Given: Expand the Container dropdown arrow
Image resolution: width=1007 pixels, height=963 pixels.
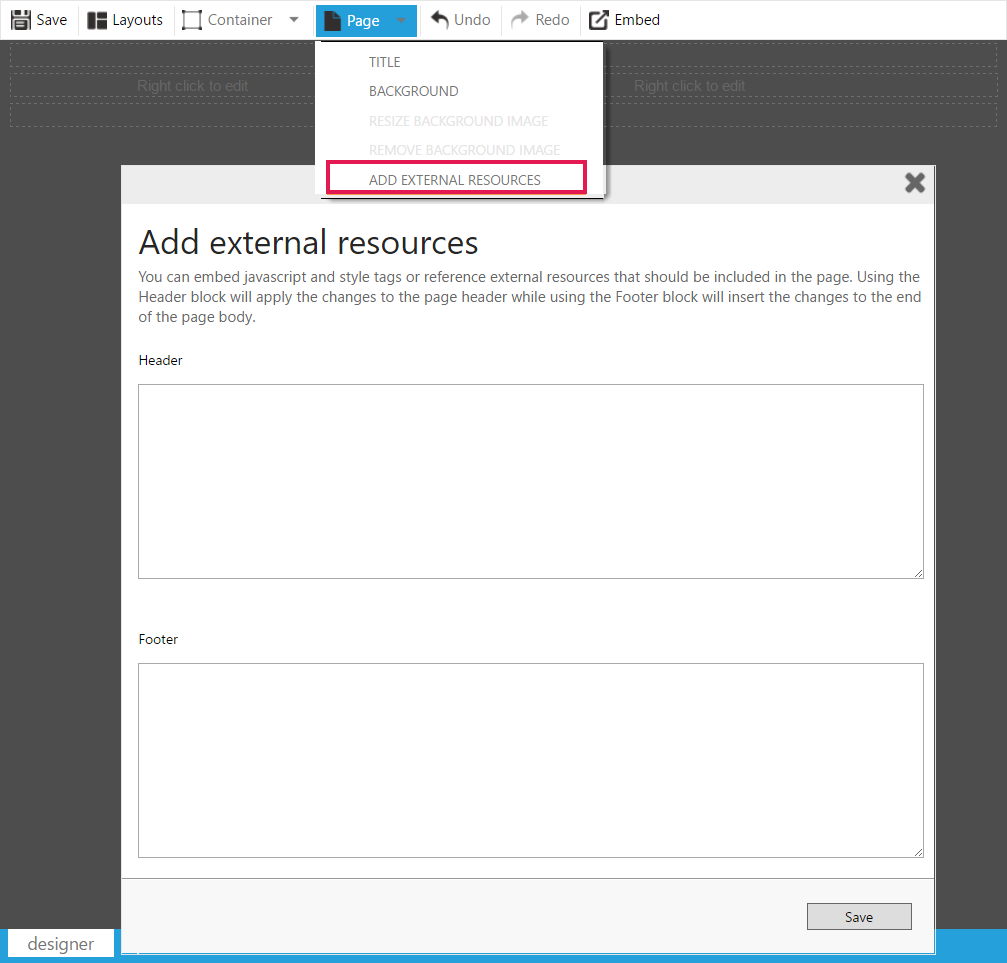Looking at the screenshot, I should 294,20.
